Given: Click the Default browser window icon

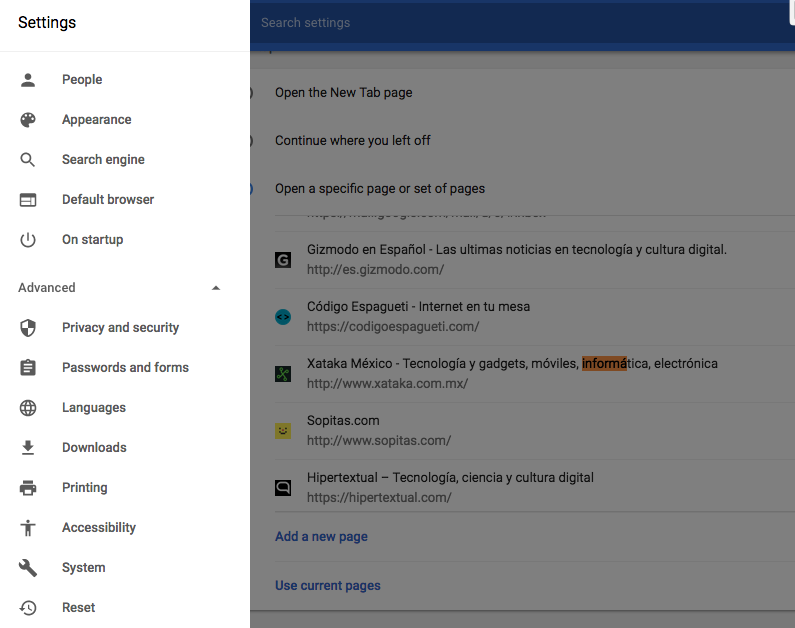Looking at the screenshot, I should (x=28, y=200).
